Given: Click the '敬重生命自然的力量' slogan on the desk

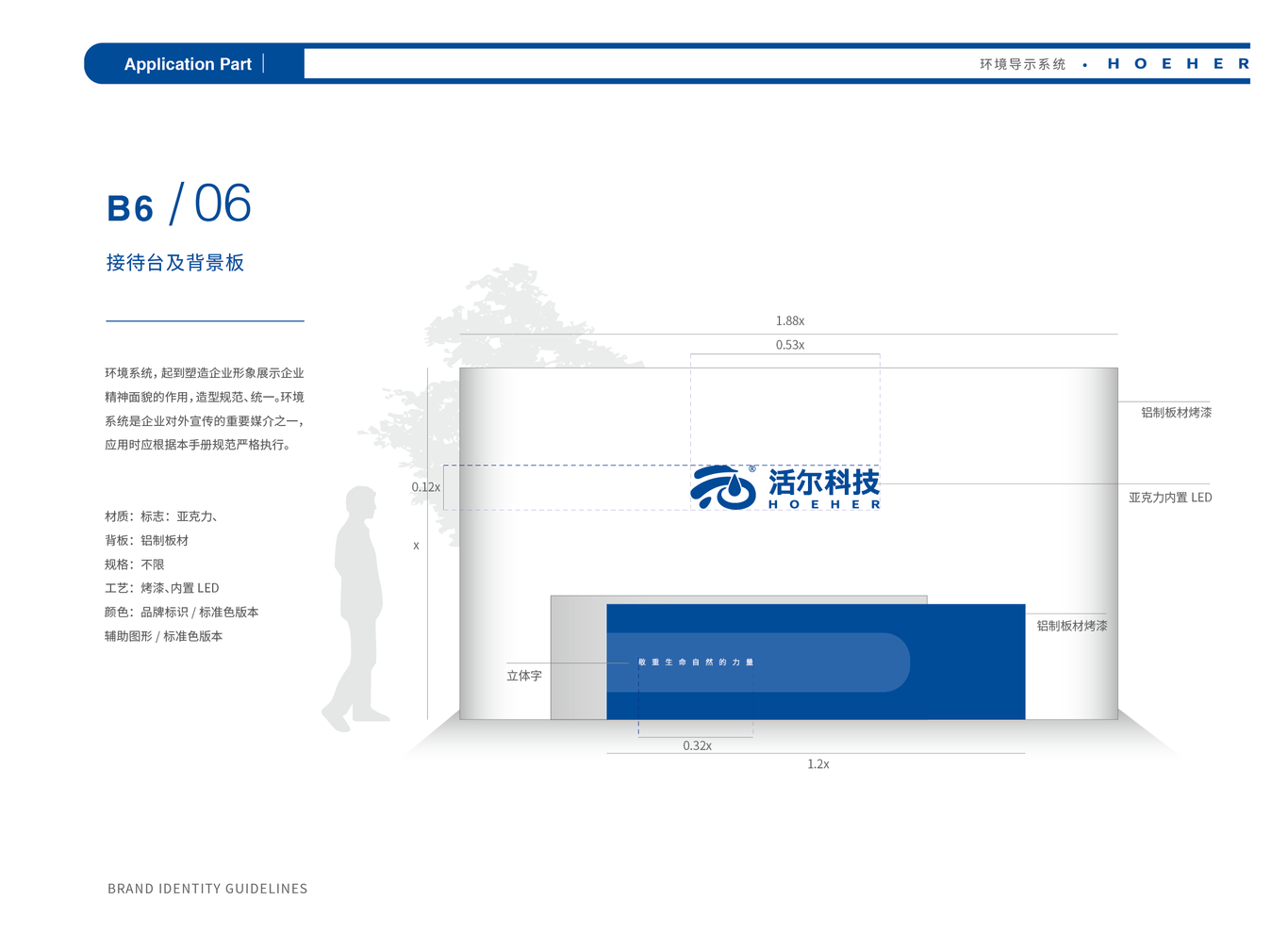Looking at the screenshot, I should [x=696, y=663].
